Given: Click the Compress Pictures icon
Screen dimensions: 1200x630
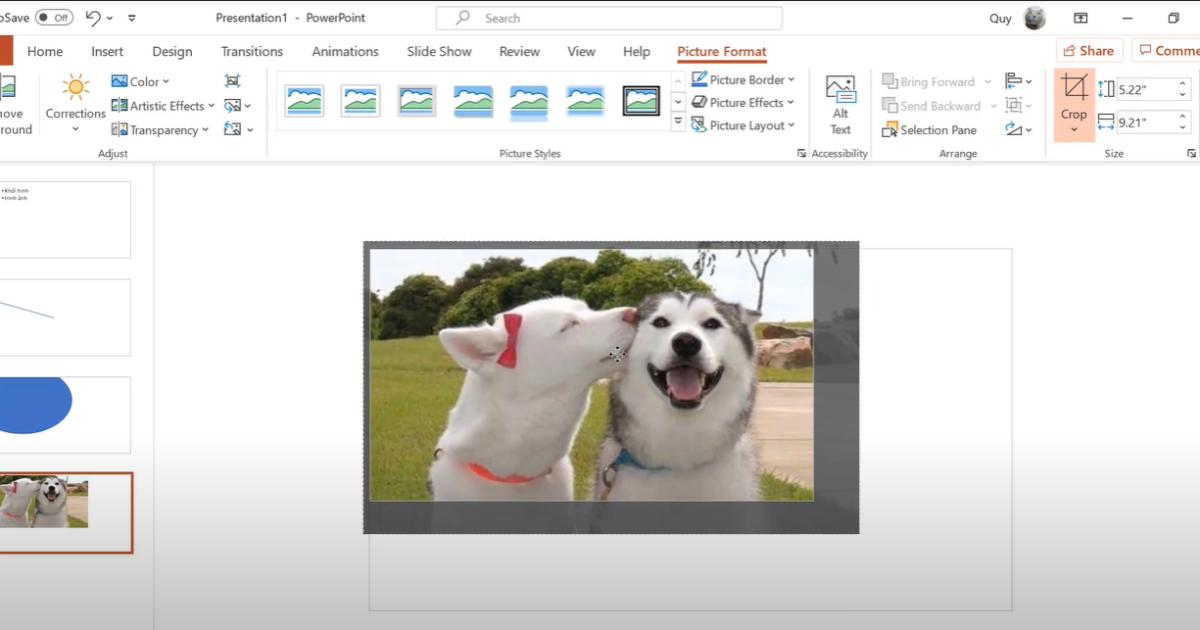Looking at the screenshot, I should tap(233, 81).
